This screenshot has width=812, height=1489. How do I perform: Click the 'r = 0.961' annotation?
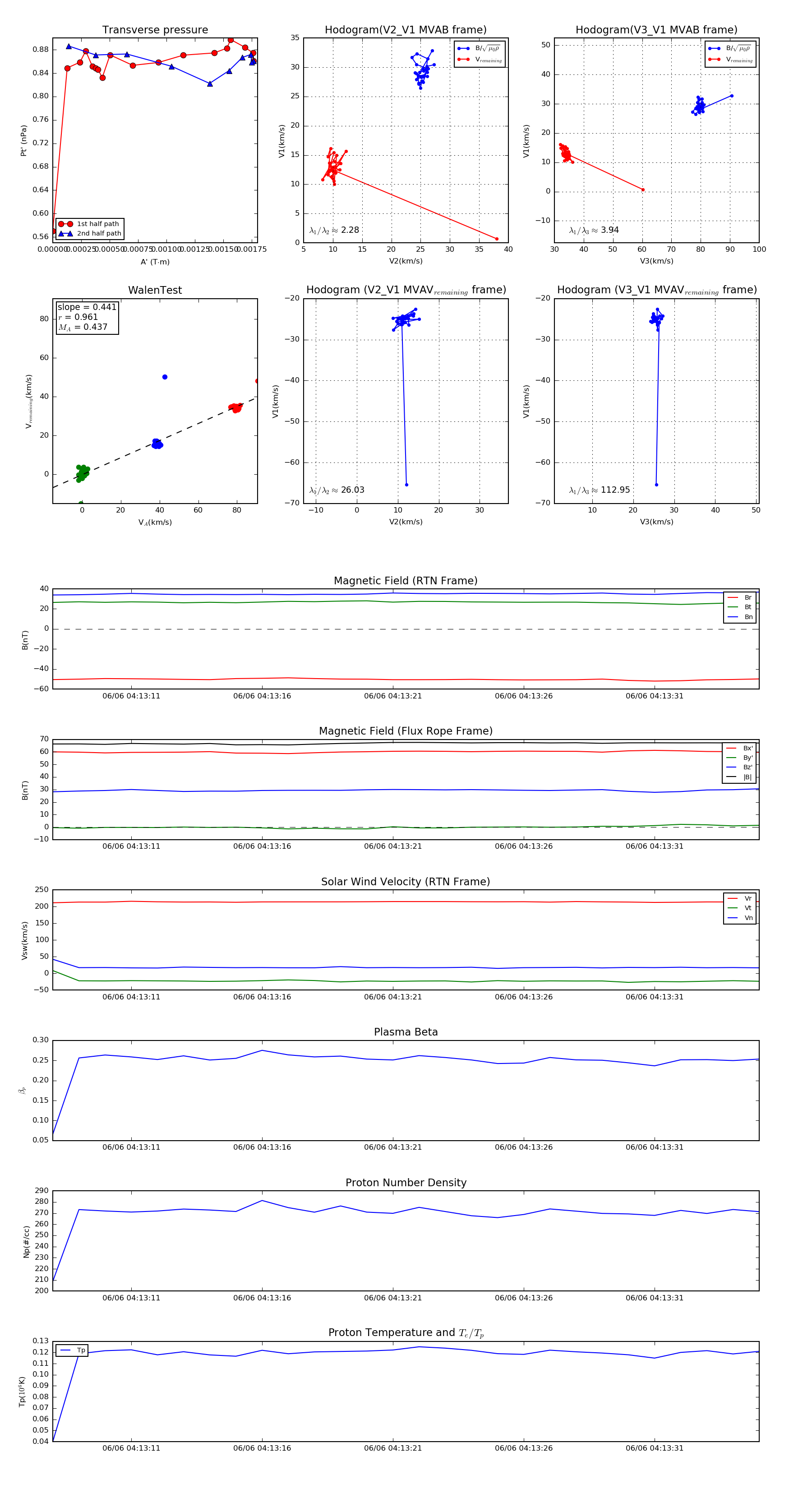pyautogui.click(x=78, y=317)
